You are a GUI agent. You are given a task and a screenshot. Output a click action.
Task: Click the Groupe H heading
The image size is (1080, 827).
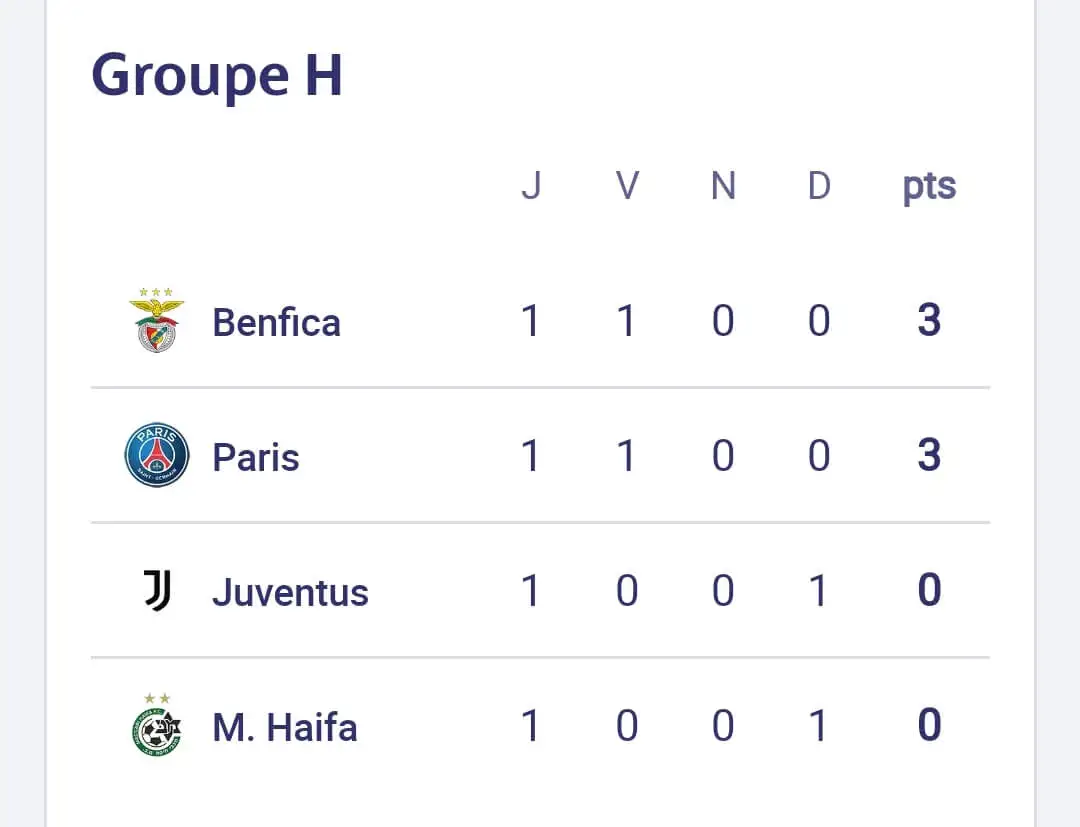(217, 75)
